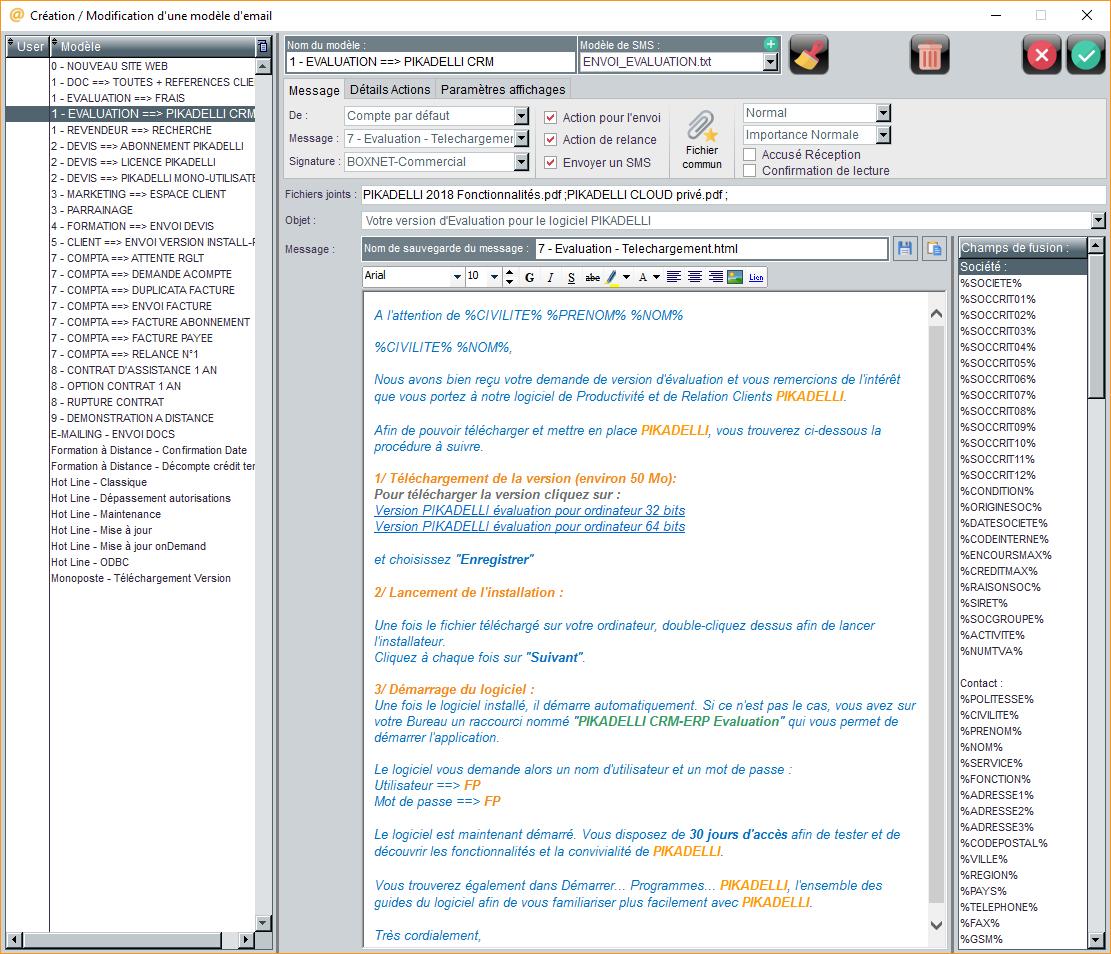This screenshot has width=1111, height=954.
Task: Align text right
Action: tap(716, 277)
